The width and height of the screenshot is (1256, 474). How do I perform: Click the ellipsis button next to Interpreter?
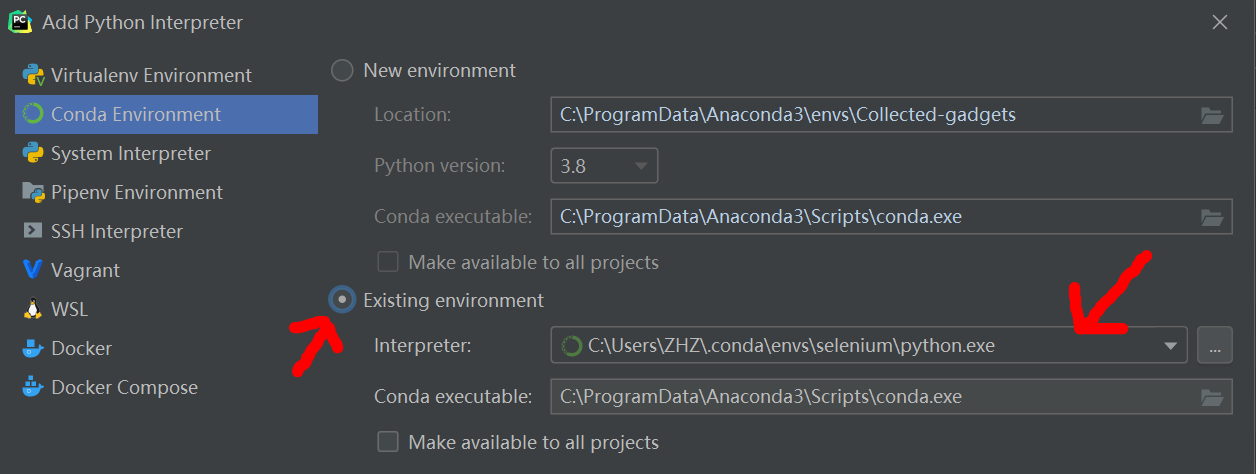1215,345
